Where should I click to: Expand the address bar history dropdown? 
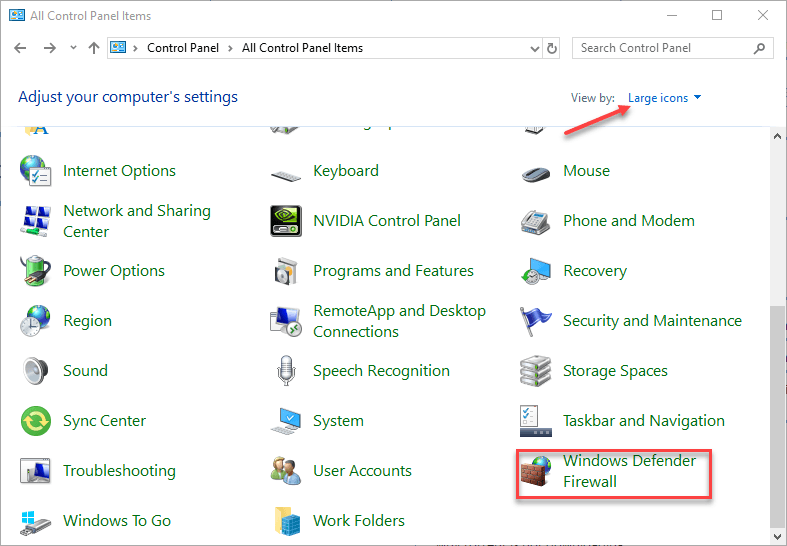(x=535, y=49)
